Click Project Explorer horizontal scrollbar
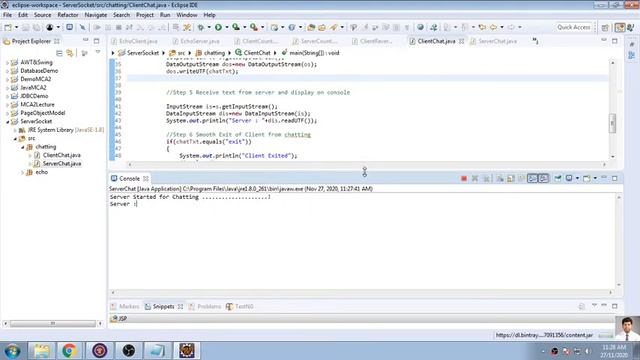Screen dimensions: 640x360 pos(52,324)
